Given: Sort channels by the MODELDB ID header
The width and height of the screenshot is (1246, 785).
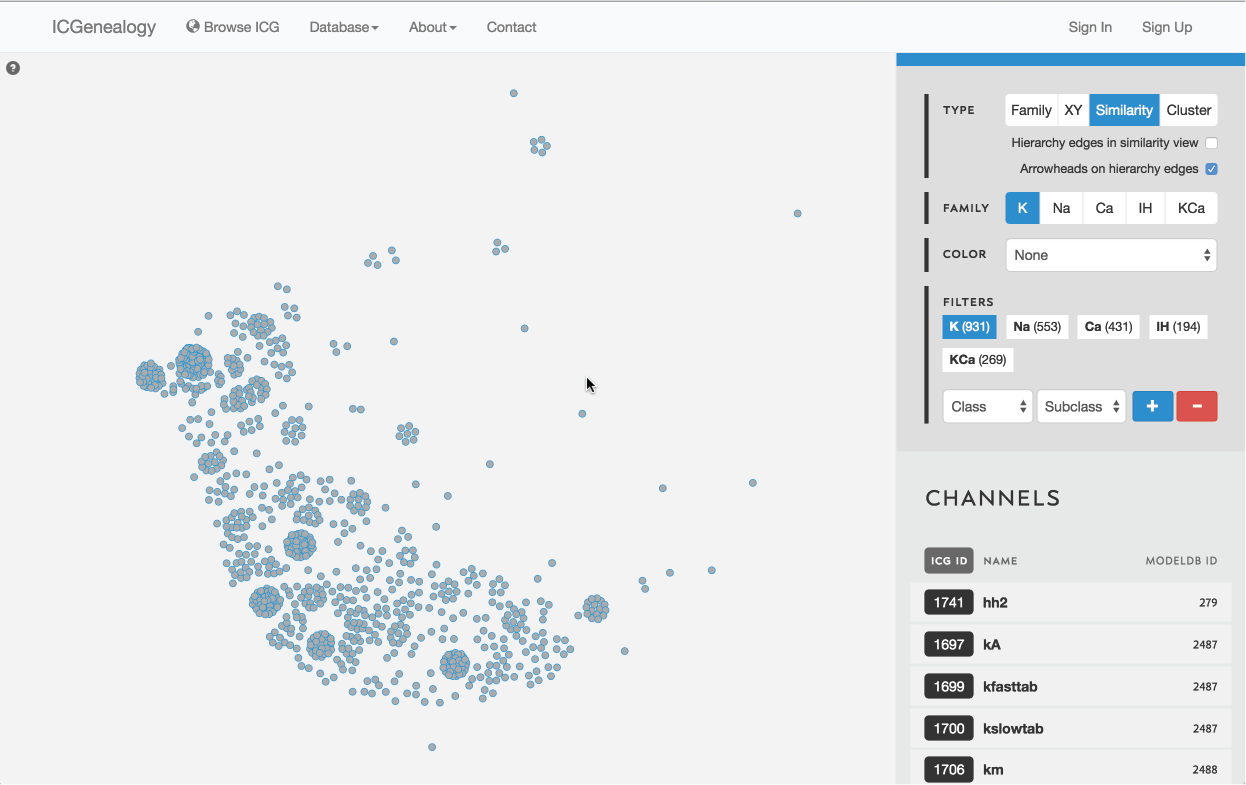Looking at the screenshot, I should 1181,561.
